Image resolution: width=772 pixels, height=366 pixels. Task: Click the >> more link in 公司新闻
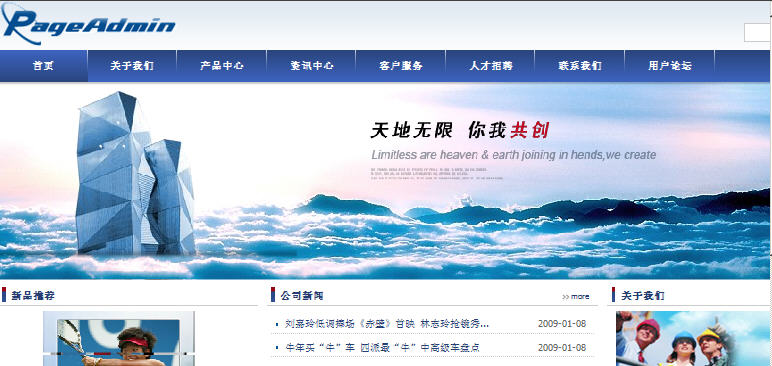point(576,297)
